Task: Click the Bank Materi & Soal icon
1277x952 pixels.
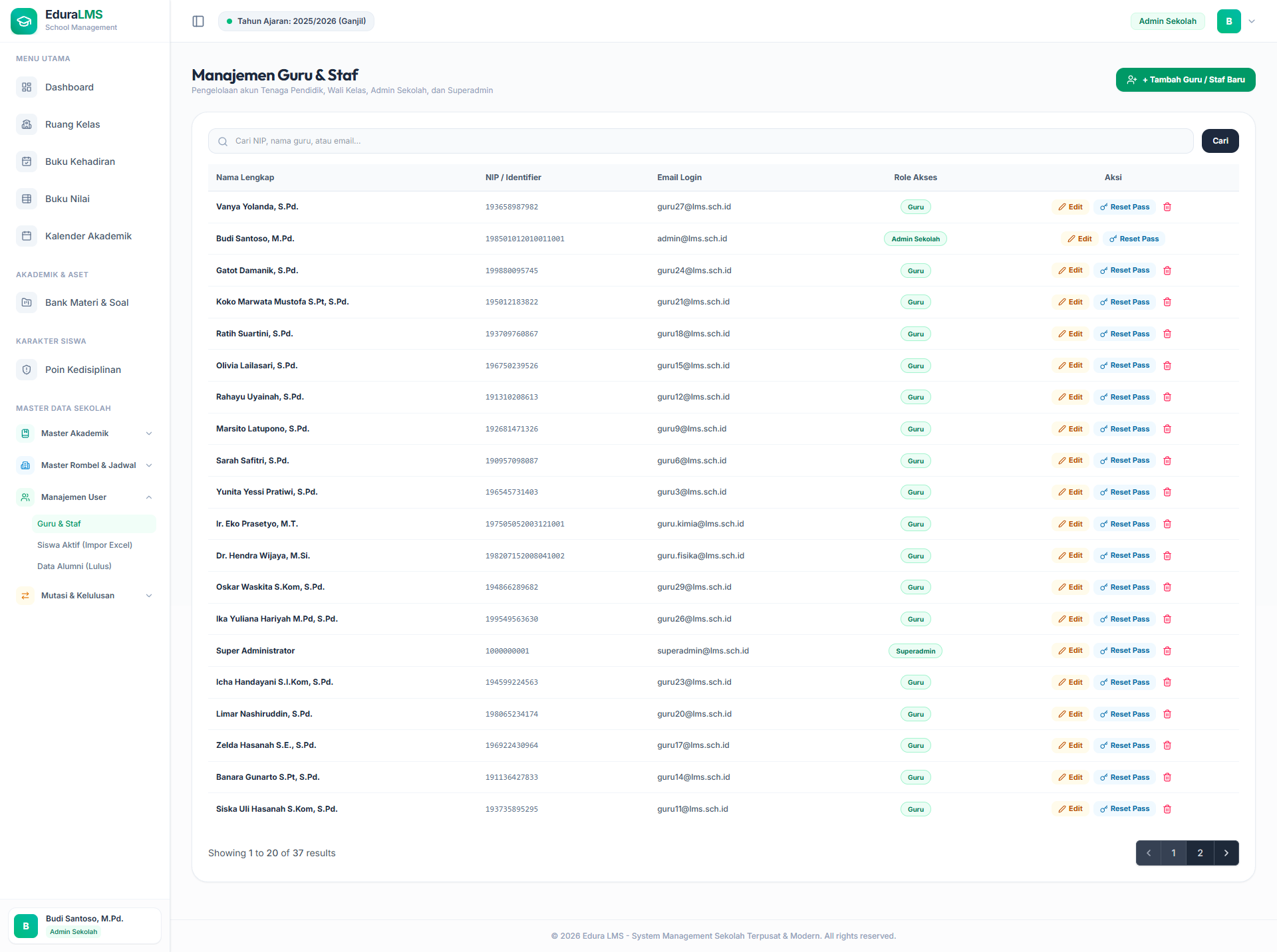Action: [27, 302]
